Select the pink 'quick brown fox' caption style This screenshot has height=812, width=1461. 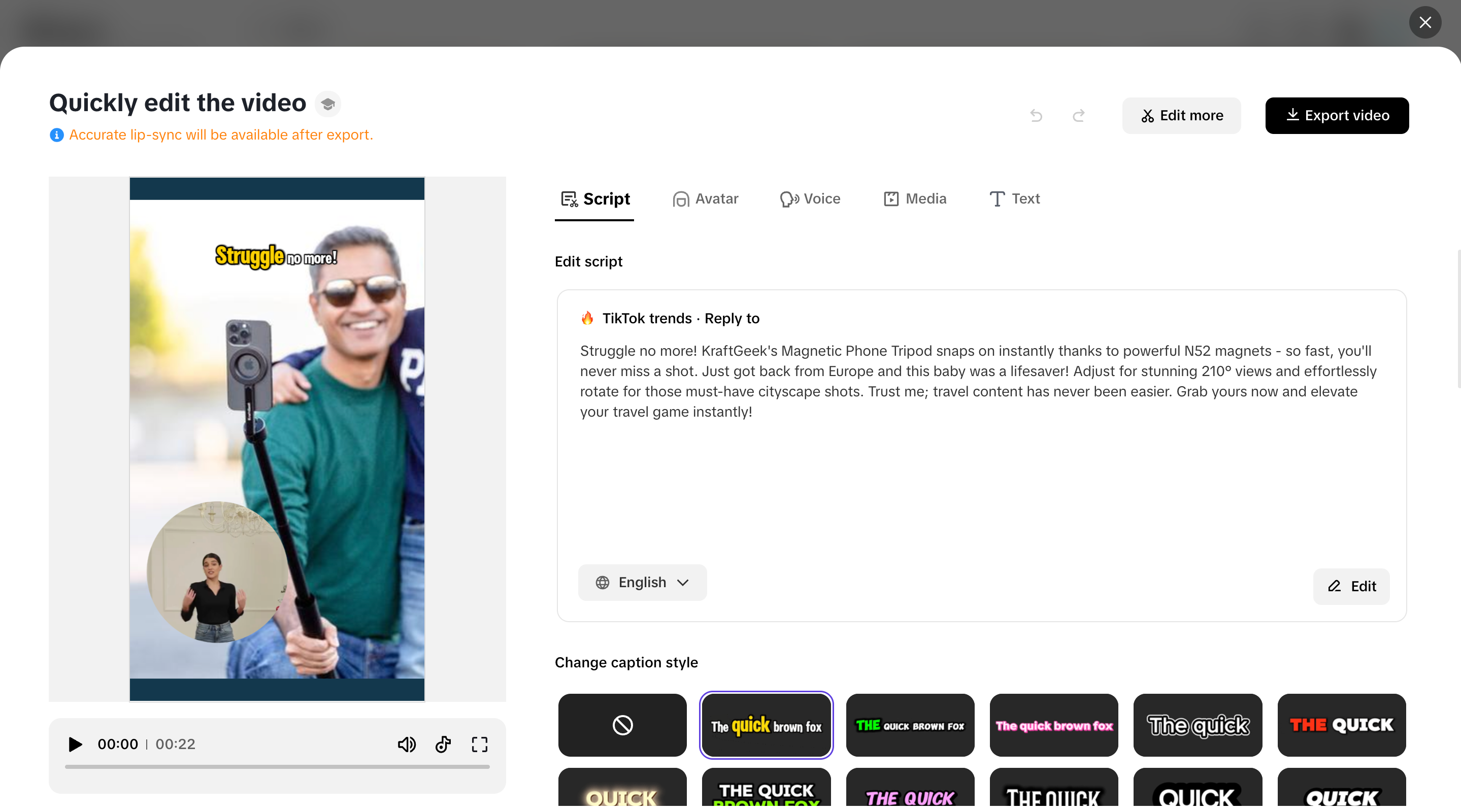[x=1054, y=725]
